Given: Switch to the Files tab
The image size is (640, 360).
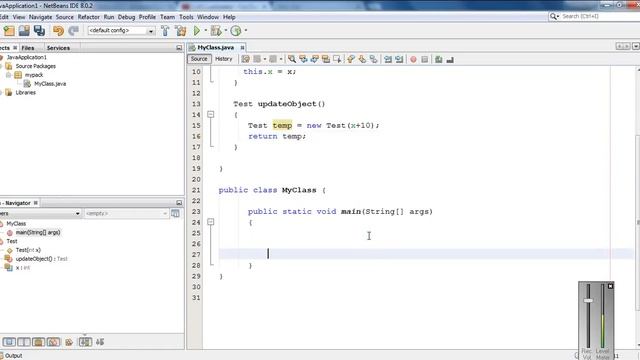Looking at the screenshot, I should click(x=28, y=48).
